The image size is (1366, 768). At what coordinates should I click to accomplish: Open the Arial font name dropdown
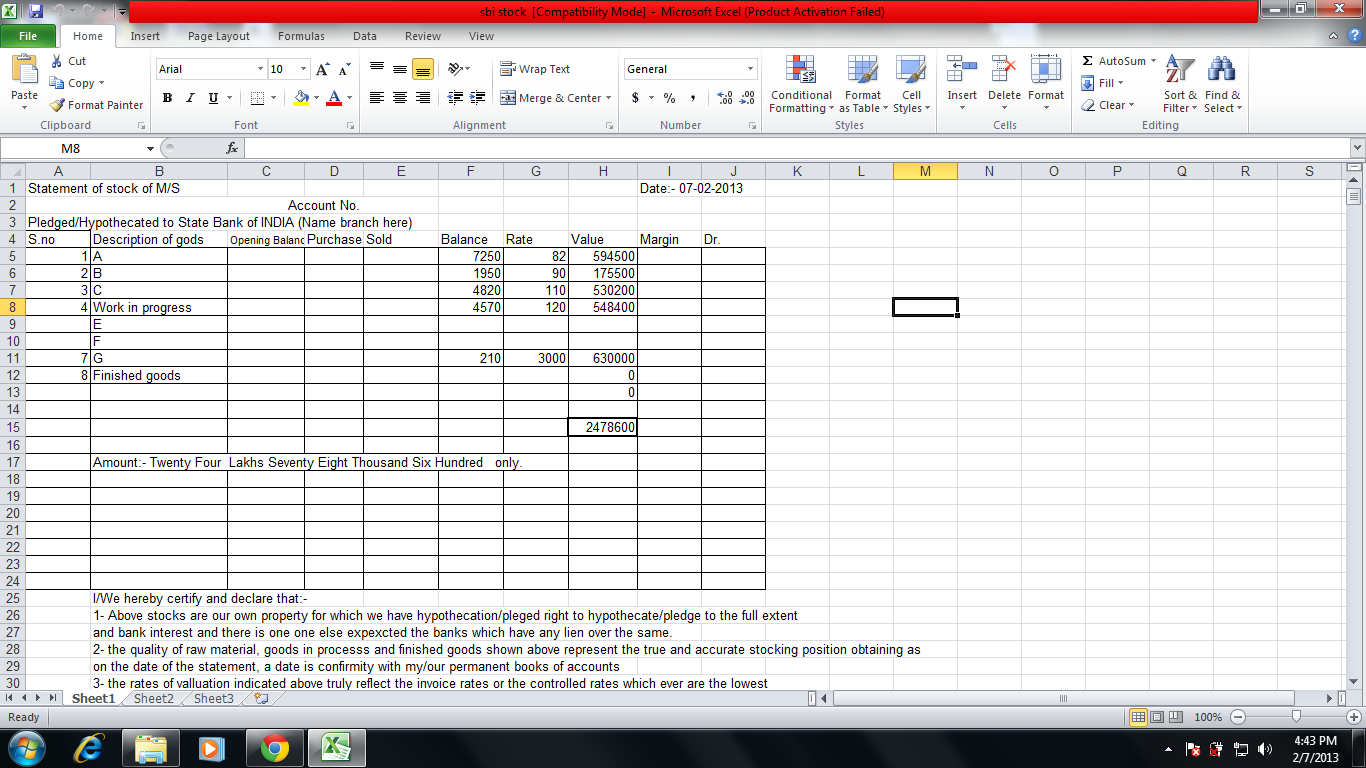click(260, 69)
